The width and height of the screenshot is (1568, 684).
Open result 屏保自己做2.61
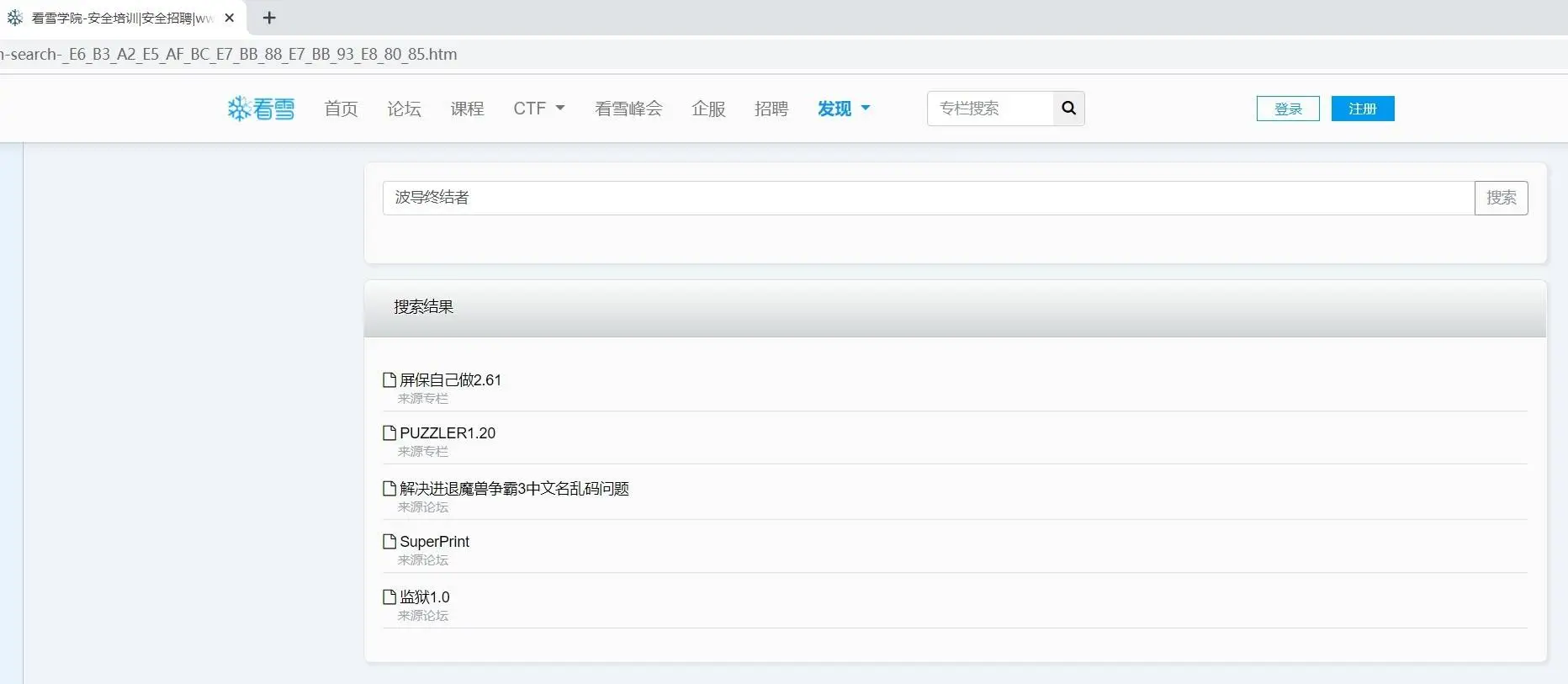451,380
